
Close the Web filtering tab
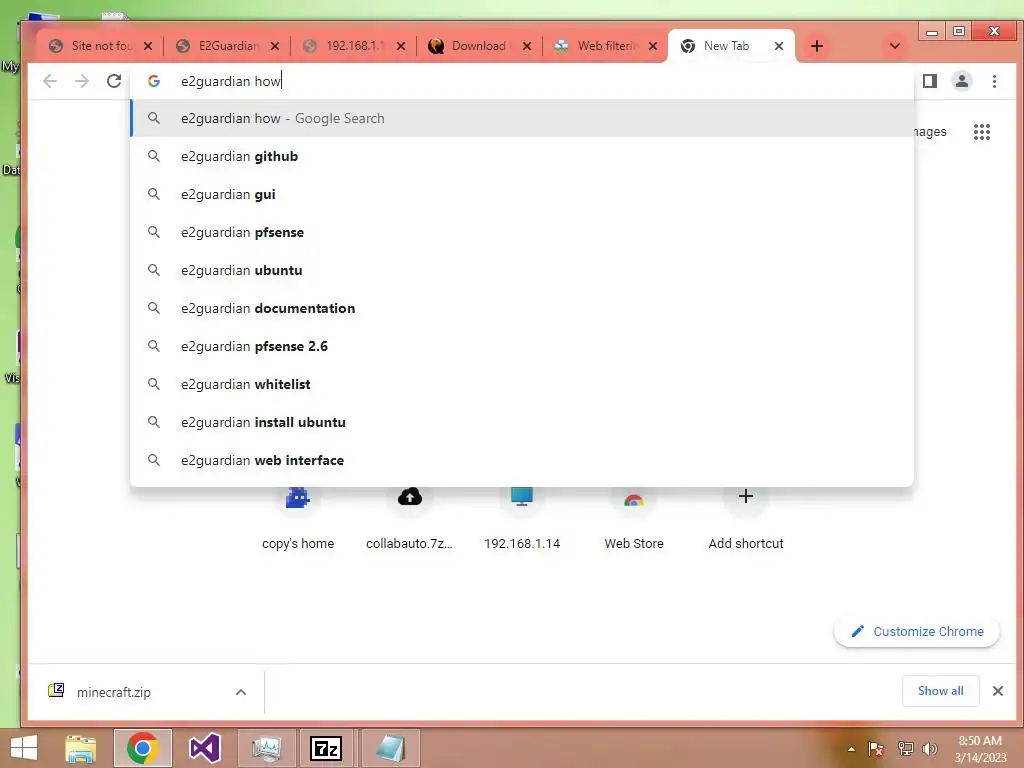point(652,46)
